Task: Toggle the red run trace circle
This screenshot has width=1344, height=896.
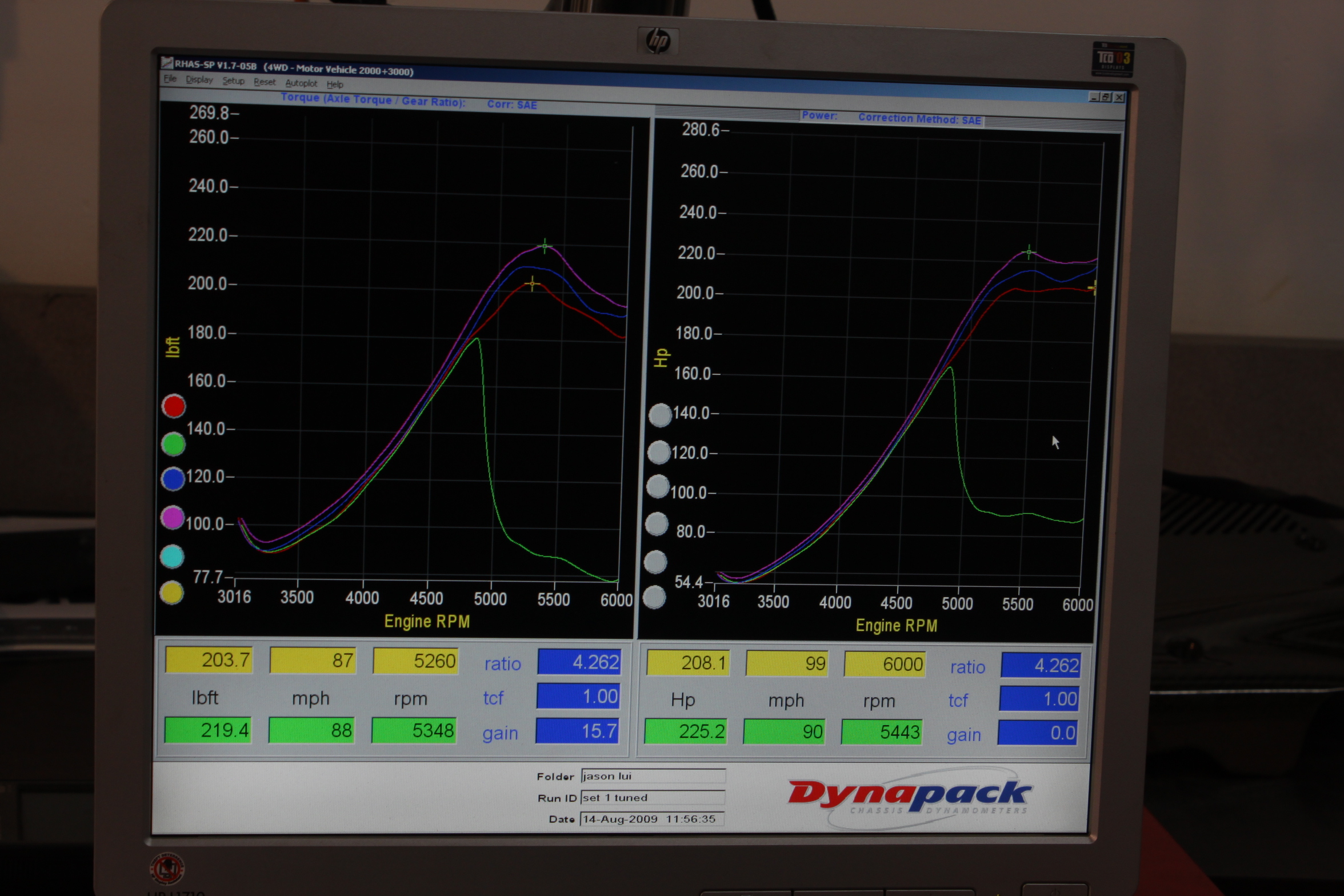Action: click(173, 406)
